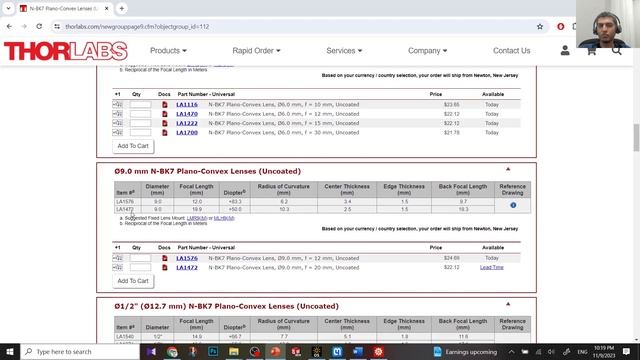
Task: Select the N-BK7 Plano-Convex Lenses browser tab
Action: click(x=63, y=9)
